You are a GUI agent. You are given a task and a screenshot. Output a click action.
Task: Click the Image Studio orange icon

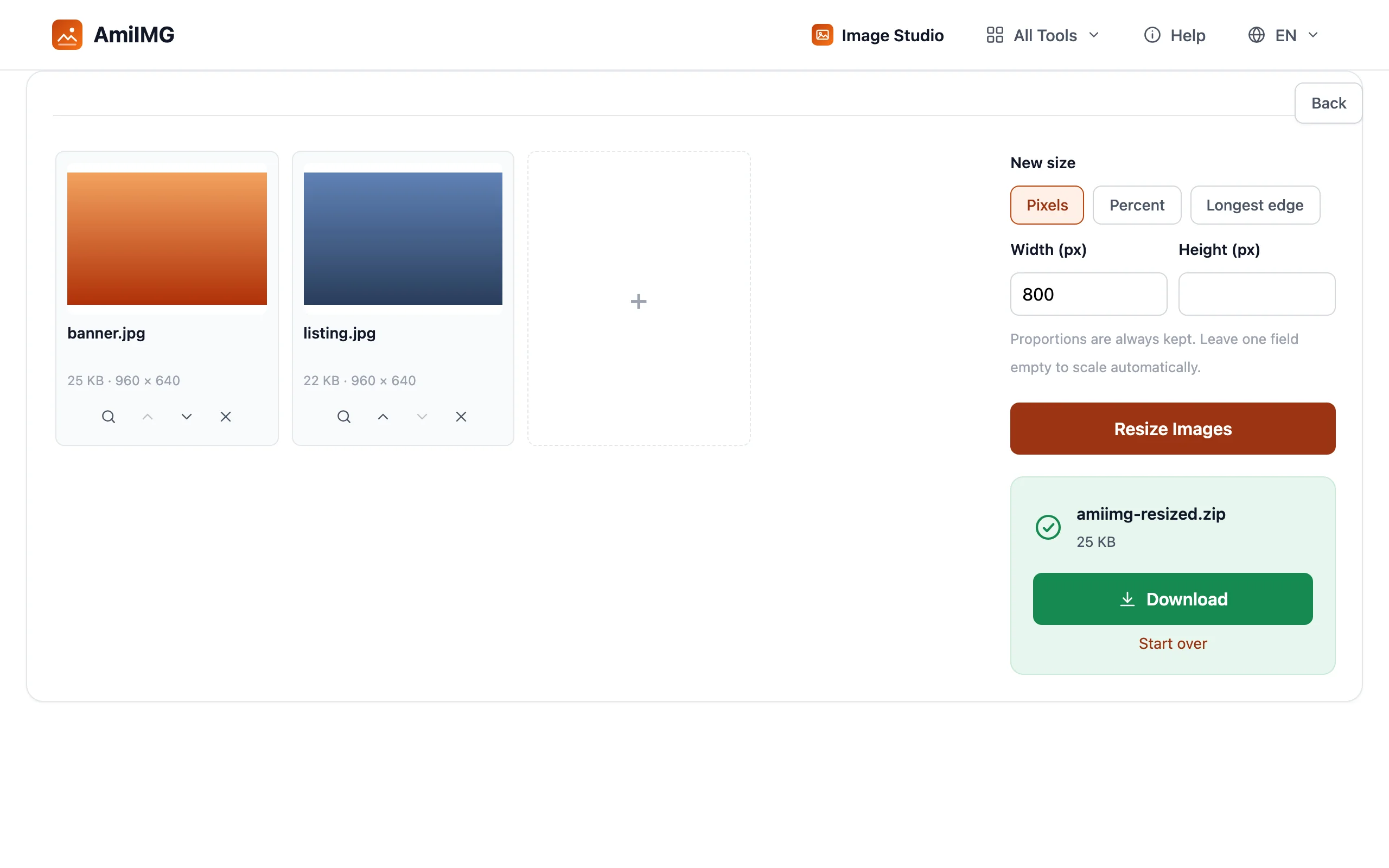point(822,35)
